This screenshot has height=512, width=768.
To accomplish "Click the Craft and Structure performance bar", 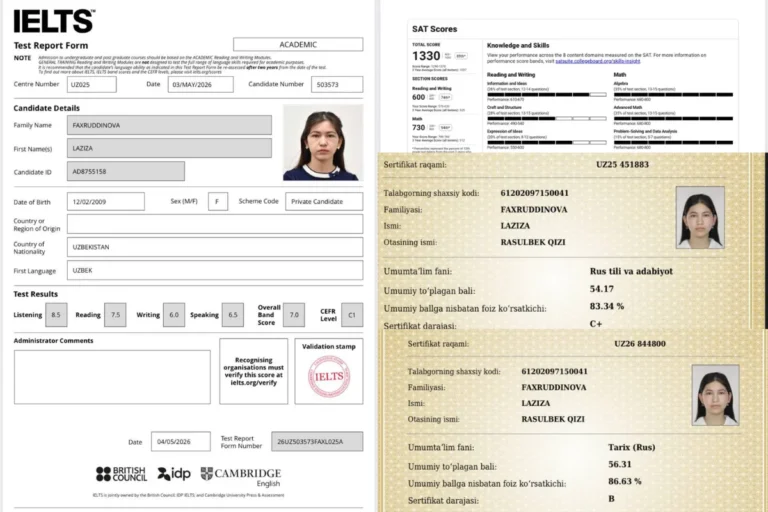I will (547, 118).
